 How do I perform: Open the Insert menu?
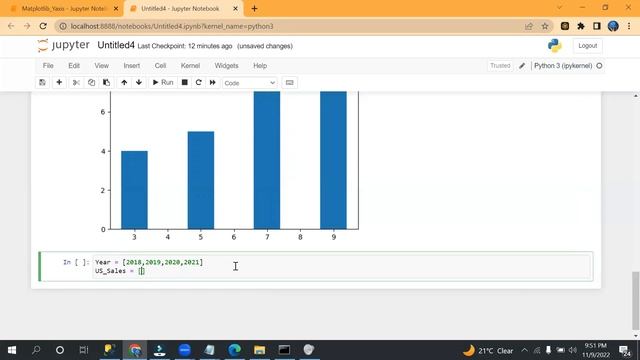pyautogui.click(x=131, y=66)
